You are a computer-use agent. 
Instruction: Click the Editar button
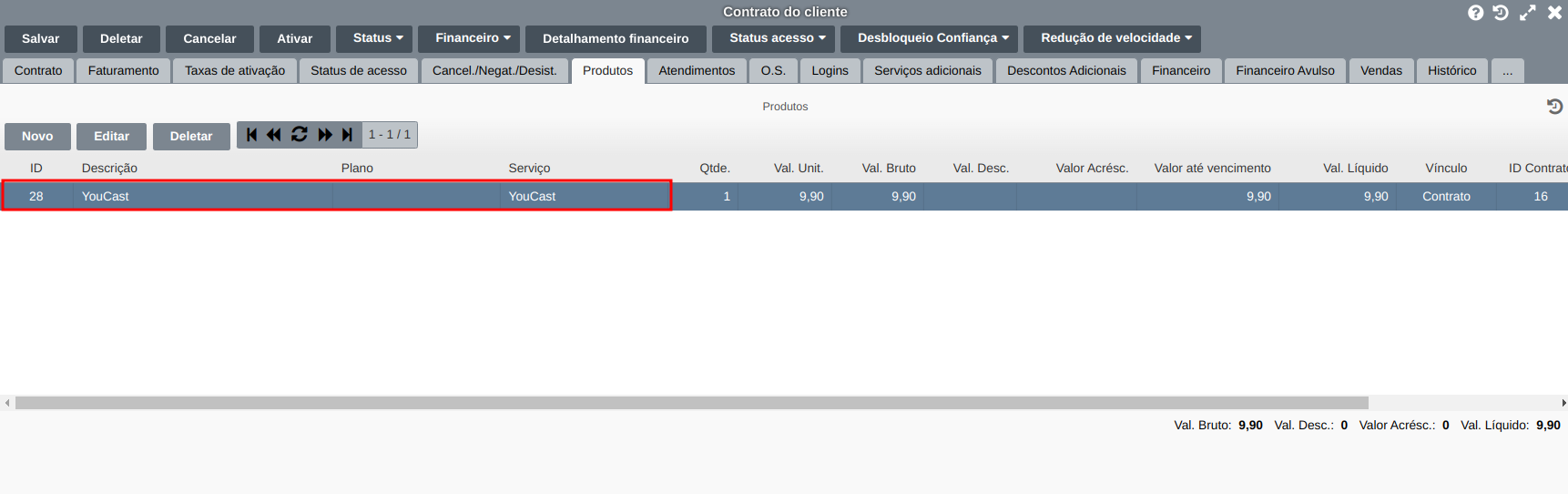click(112, 136)
